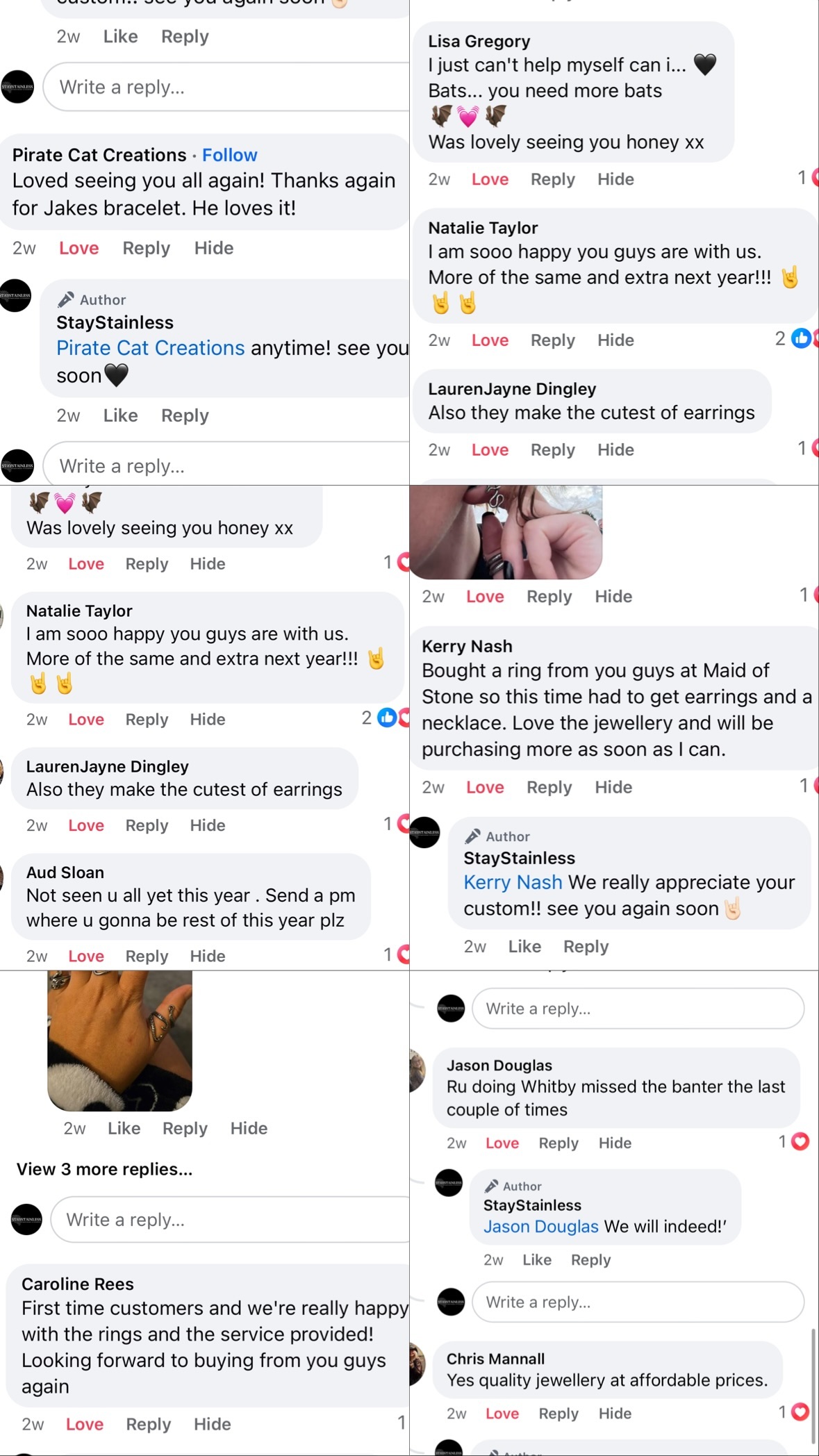
Task: Follow Pirate Cat Creations
Action: coord(229,155)
